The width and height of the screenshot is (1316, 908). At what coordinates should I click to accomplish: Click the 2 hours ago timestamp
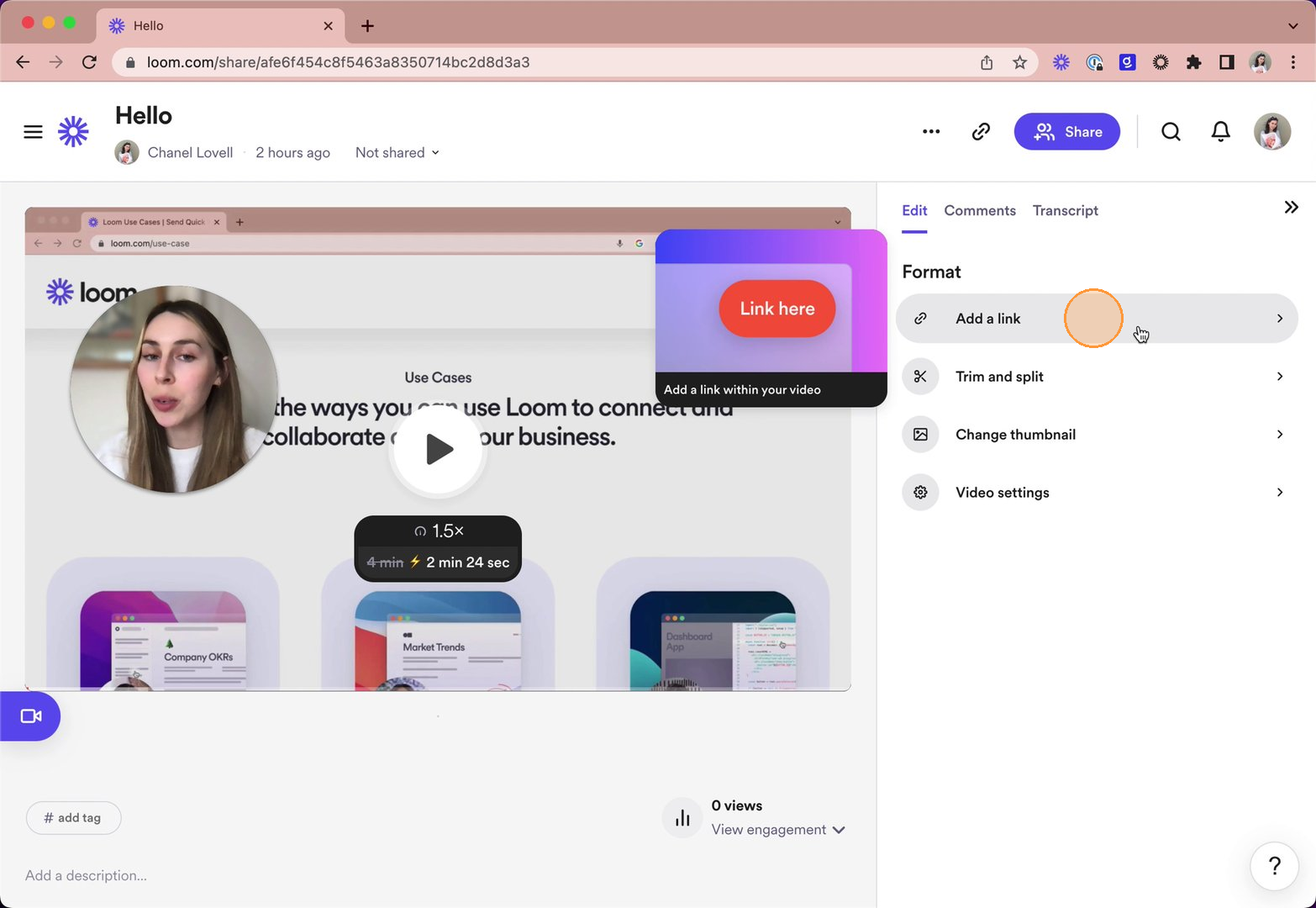point(292,153)
